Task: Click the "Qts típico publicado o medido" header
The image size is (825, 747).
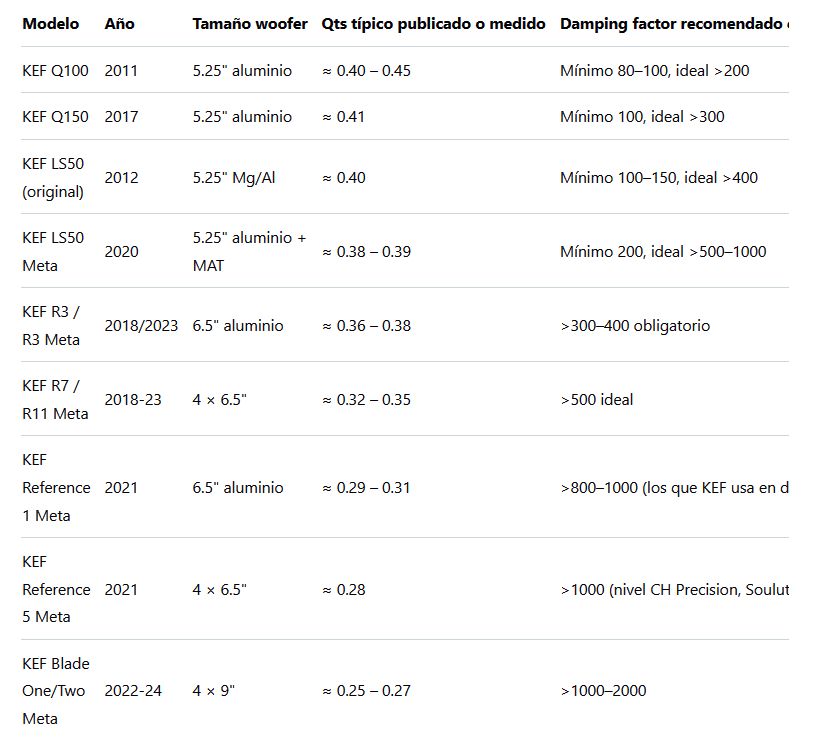Action: [433, 23]
